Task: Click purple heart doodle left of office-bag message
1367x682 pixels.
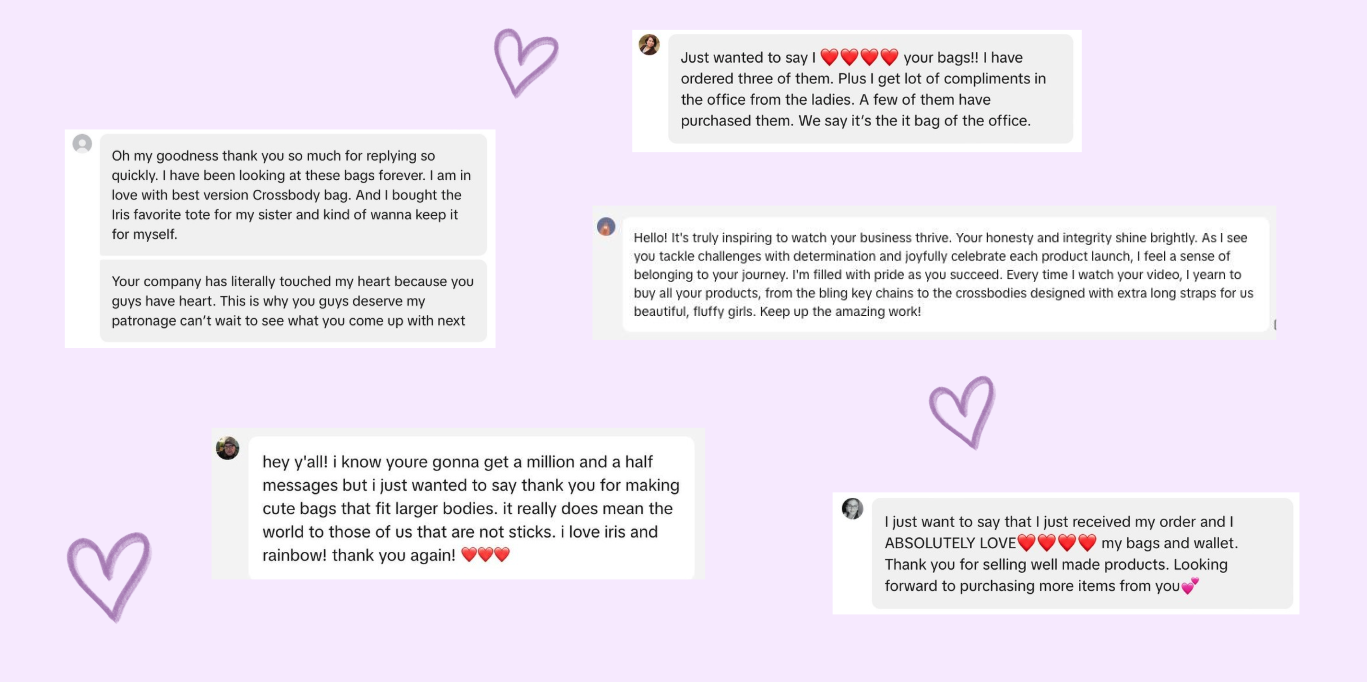Action: (x=526, y=60)
